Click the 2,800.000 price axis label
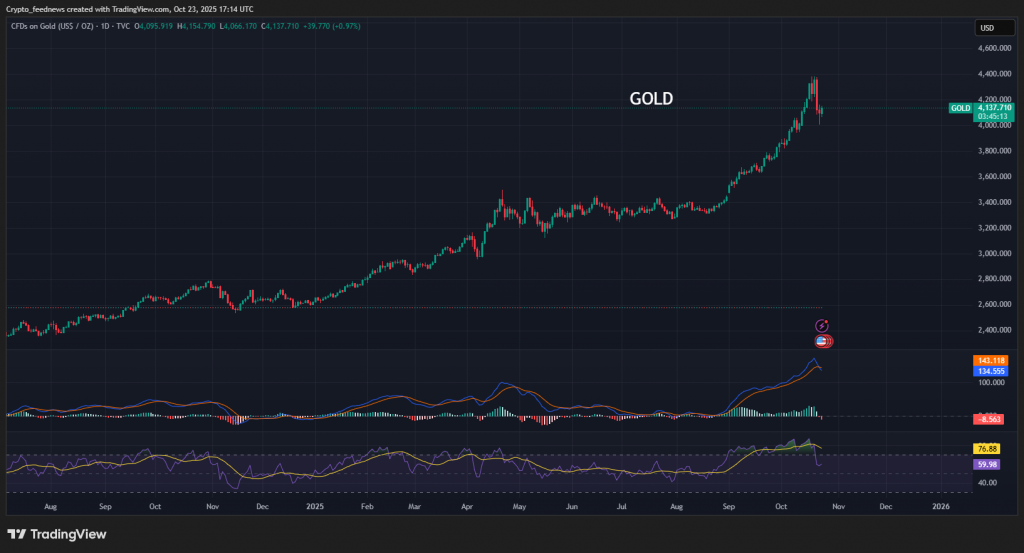Image resolution: width=1024 pixels, height=553 pixels. 994,279
